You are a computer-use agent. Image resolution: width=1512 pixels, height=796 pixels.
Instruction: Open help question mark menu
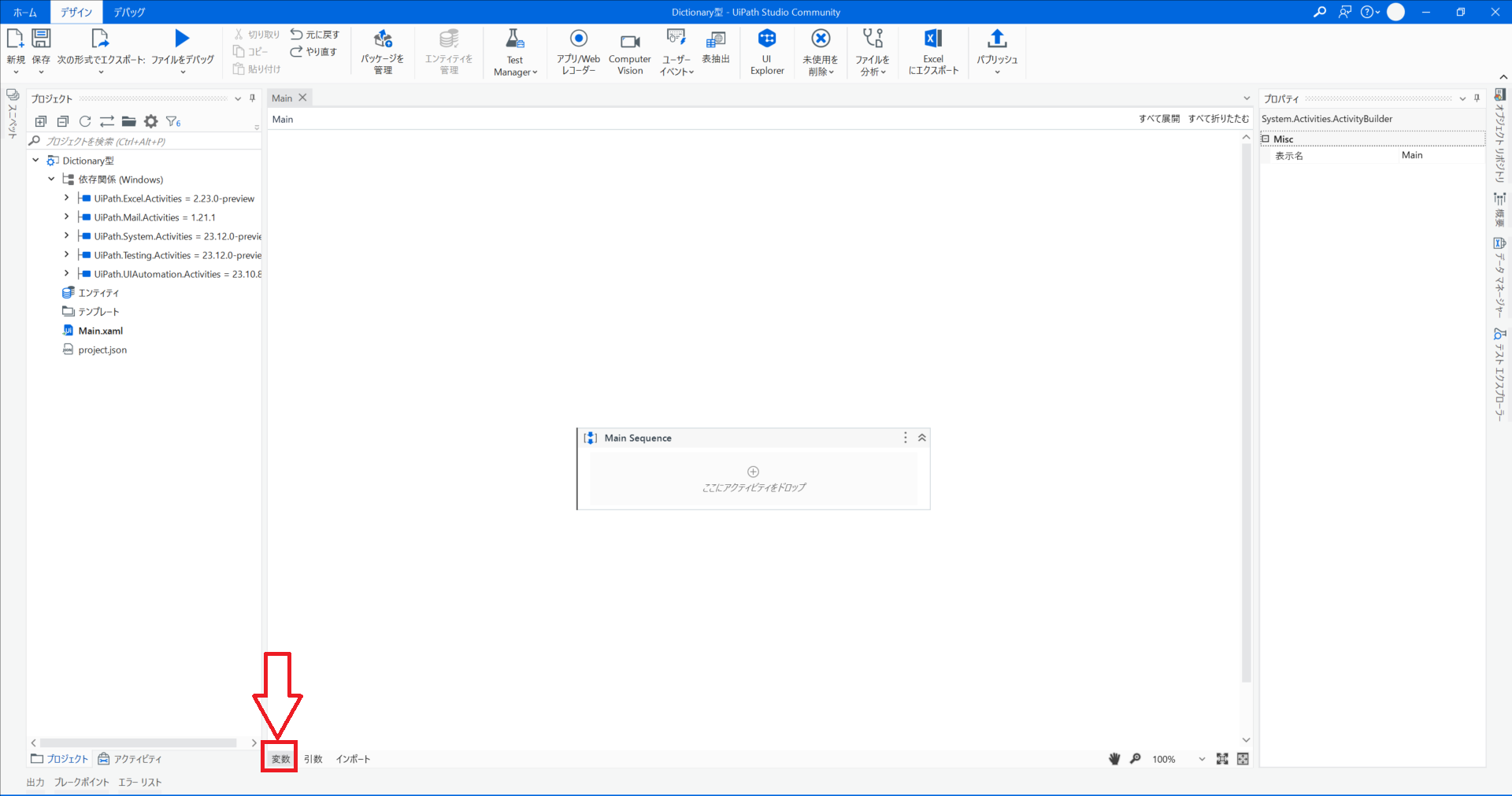[1370, 12]
